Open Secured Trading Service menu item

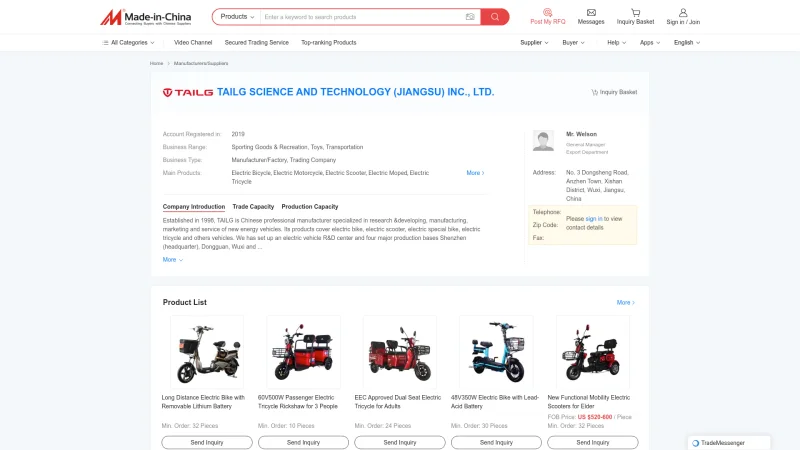coord(257,43)
